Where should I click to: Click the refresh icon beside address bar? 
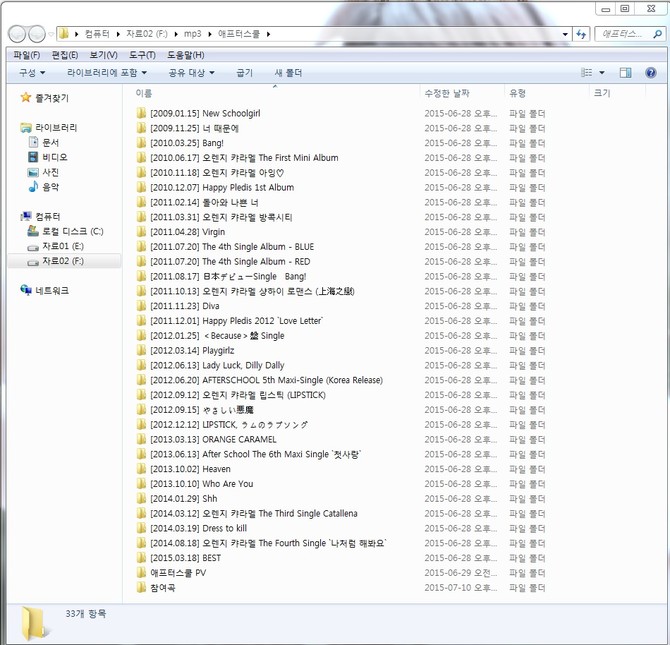click(x=581, y=34)
